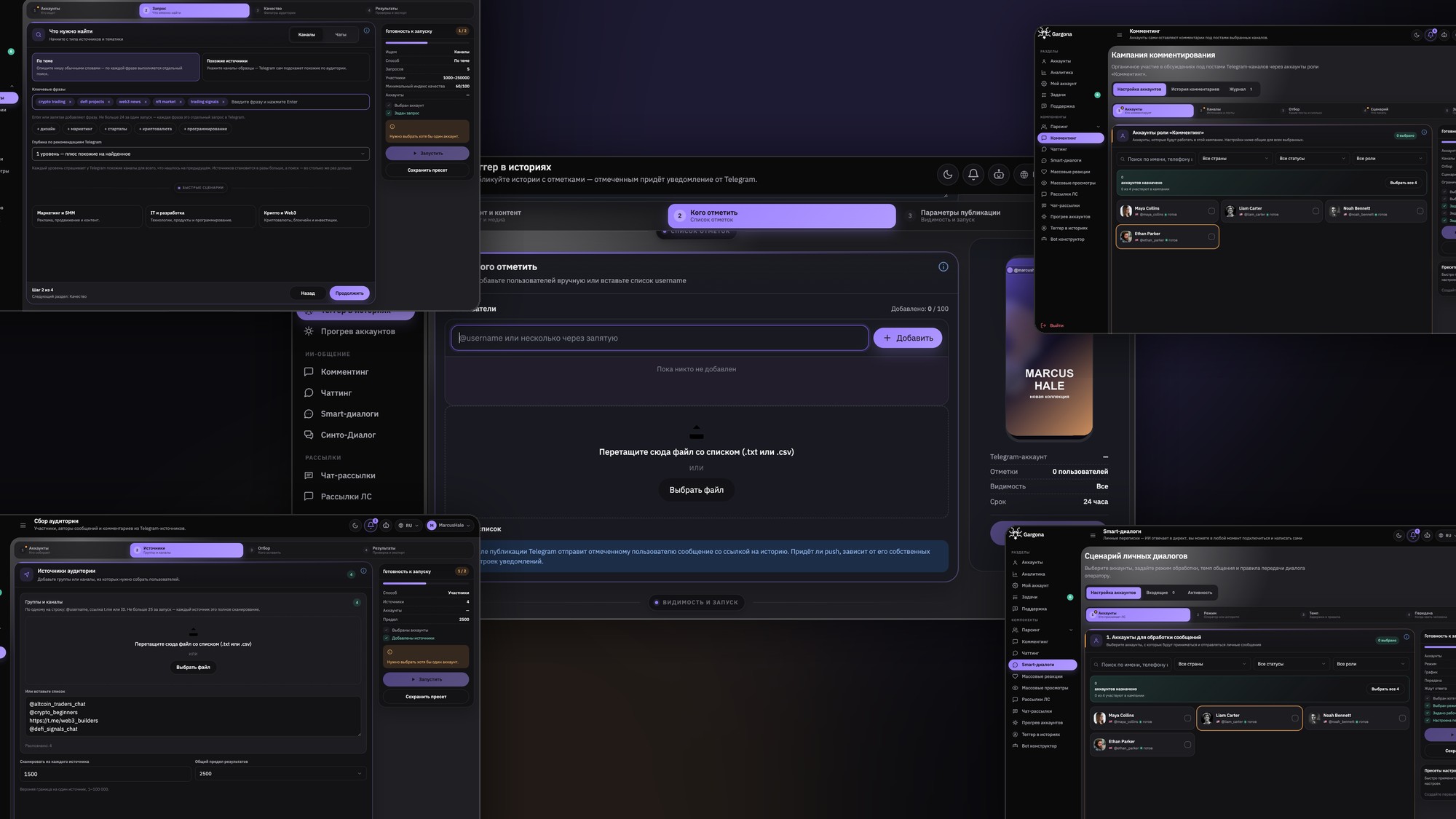Check Liam Carter in Smart-диалоги window
This screenshot has height=819, width=1456.
[x=1294, y=719]
